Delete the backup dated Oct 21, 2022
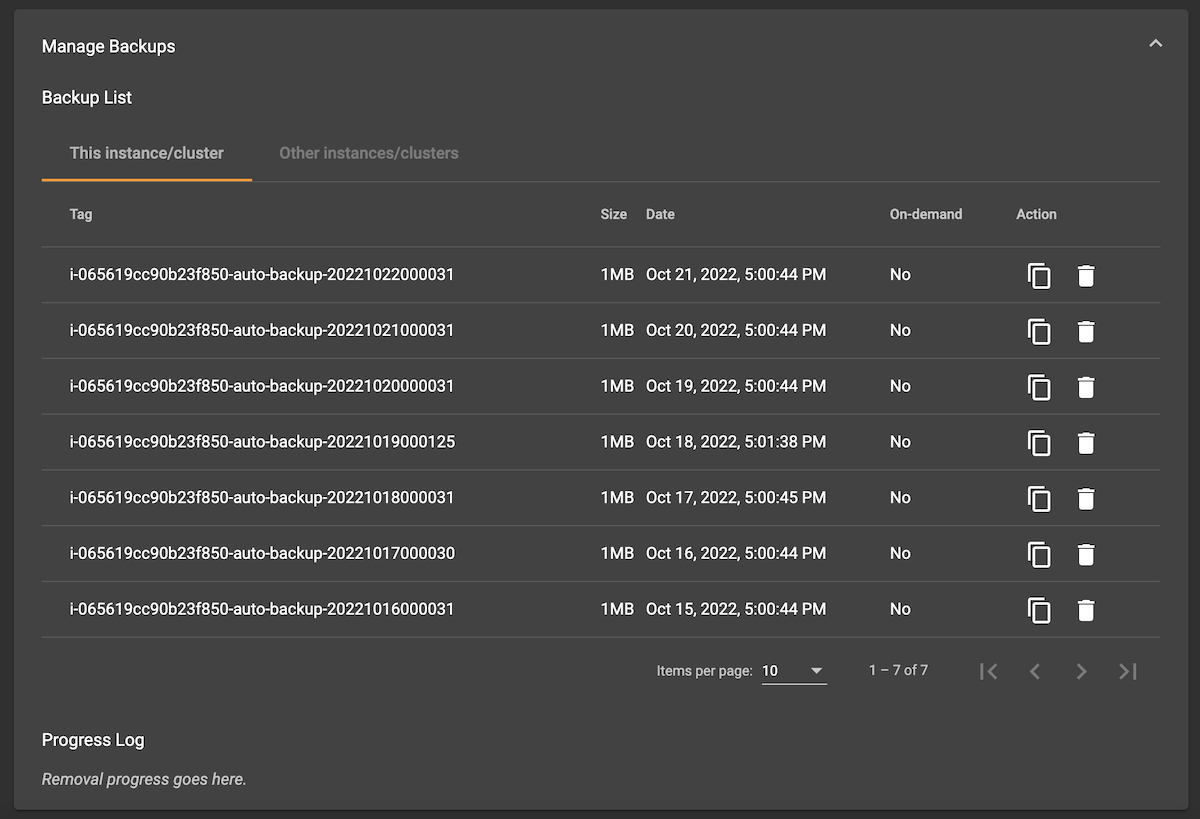 (x=1086, y=275)
